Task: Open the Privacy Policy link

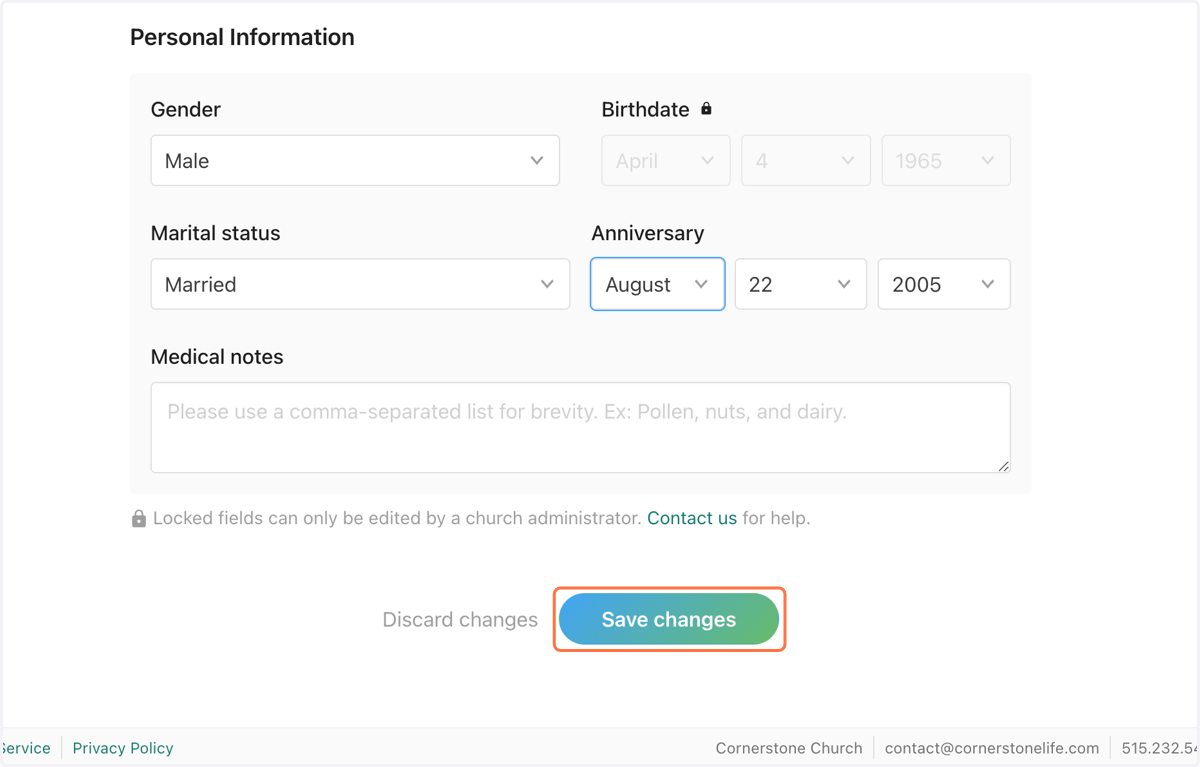Action: pos(123,748)
